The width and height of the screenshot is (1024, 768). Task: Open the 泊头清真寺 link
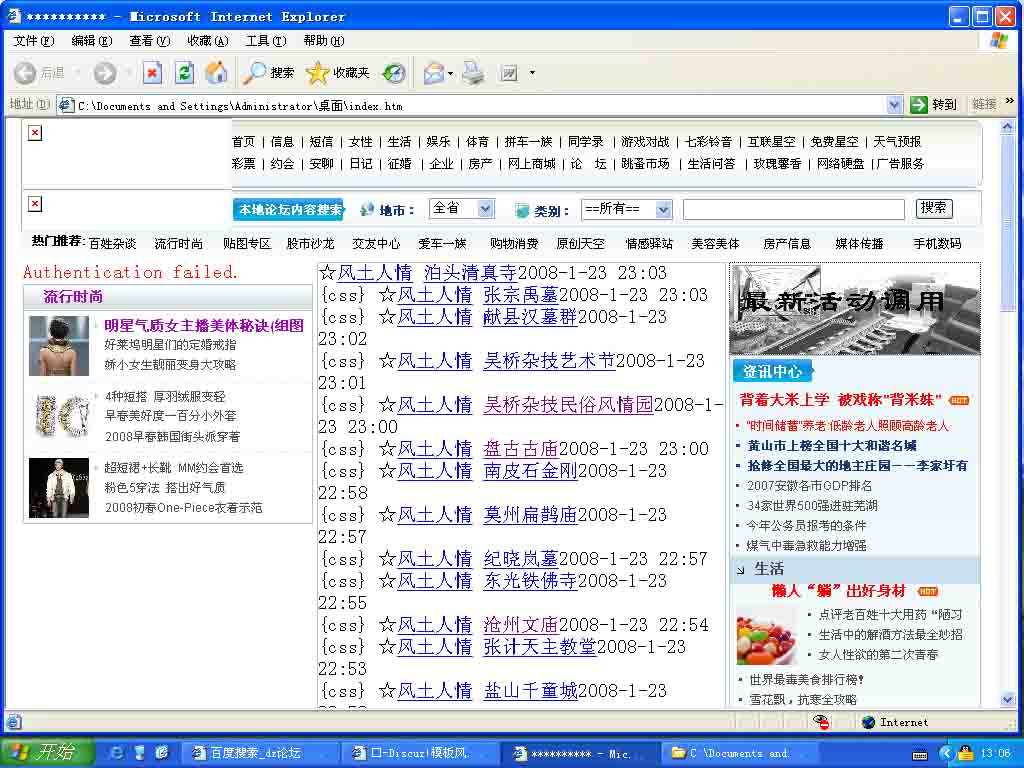pos(470,273)
